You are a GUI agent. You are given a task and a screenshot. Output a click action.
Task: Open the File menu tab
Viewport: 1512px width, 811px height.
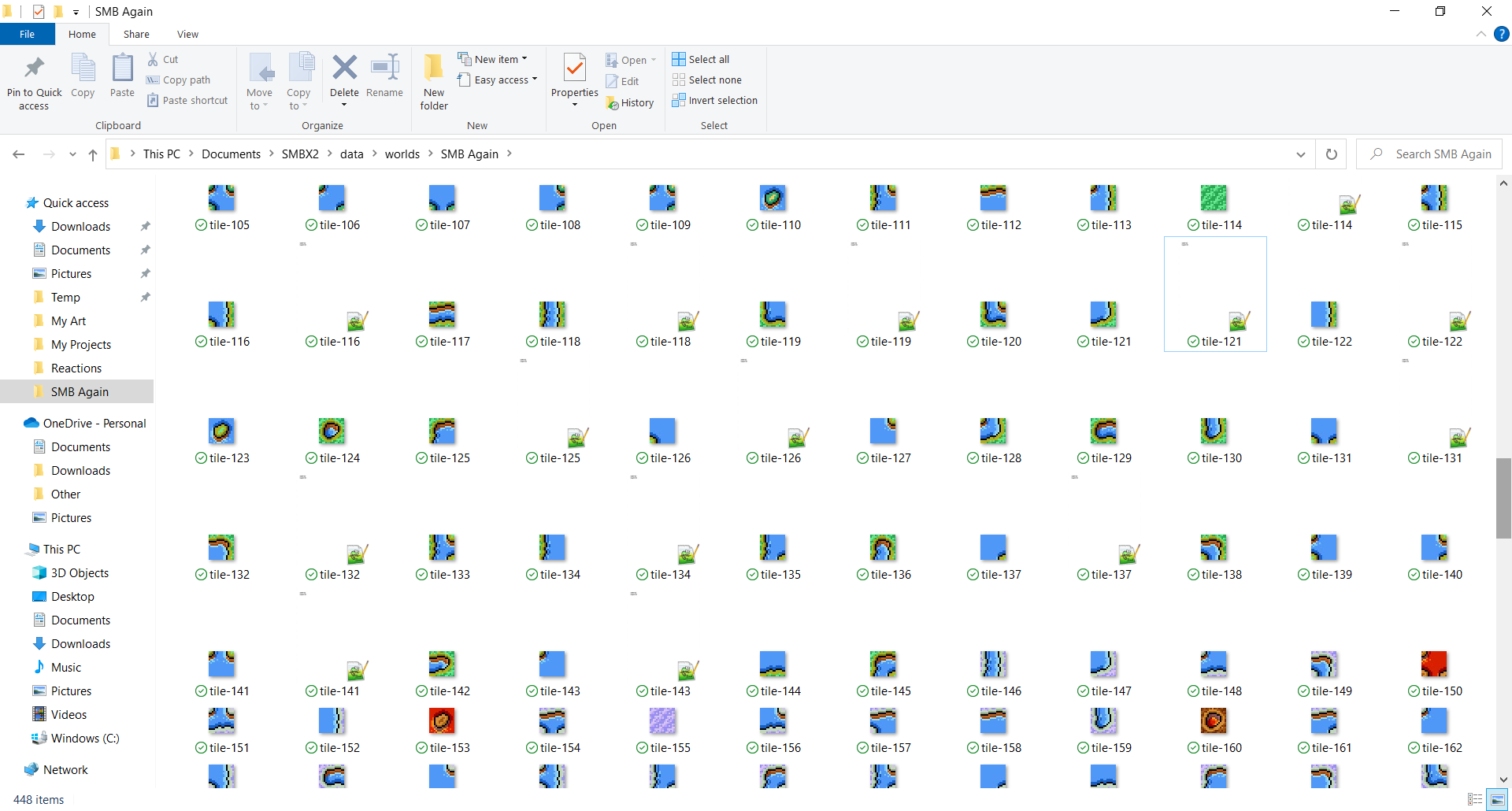27,34
